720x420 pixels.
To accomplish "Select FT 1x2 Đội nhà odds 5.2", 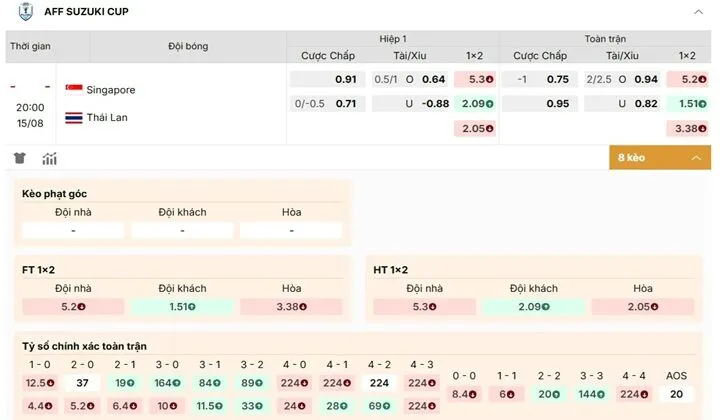I will (x=73, y=307).
